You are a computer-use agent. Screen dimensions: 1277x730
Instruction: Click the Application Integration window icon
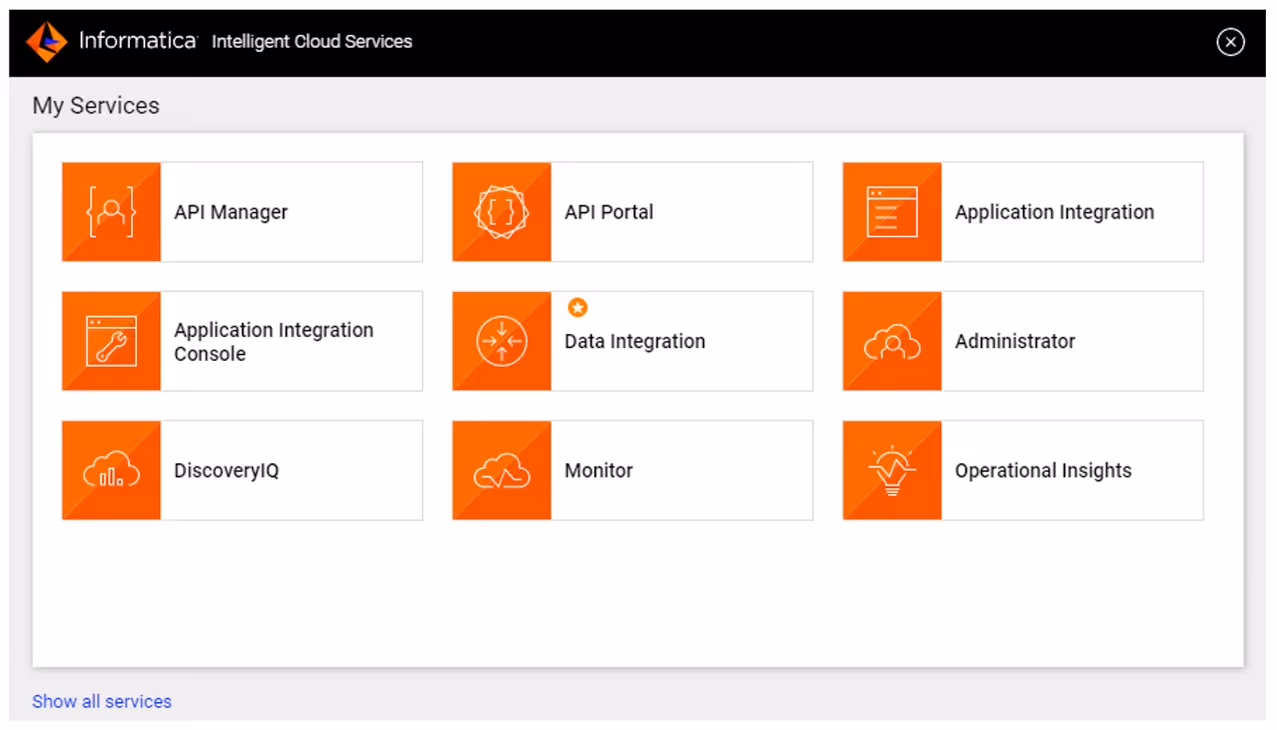(x=892, y=212)
